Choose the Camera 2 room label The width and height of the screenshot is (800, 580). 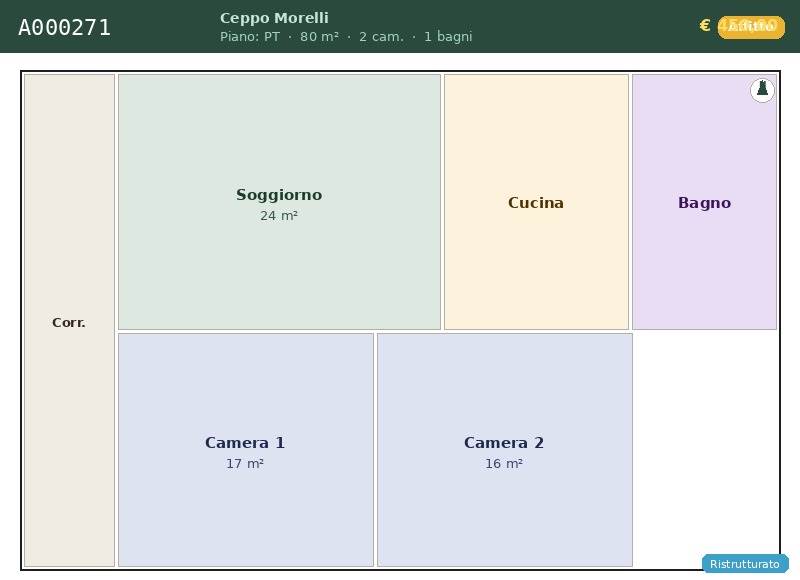(504, 443)
